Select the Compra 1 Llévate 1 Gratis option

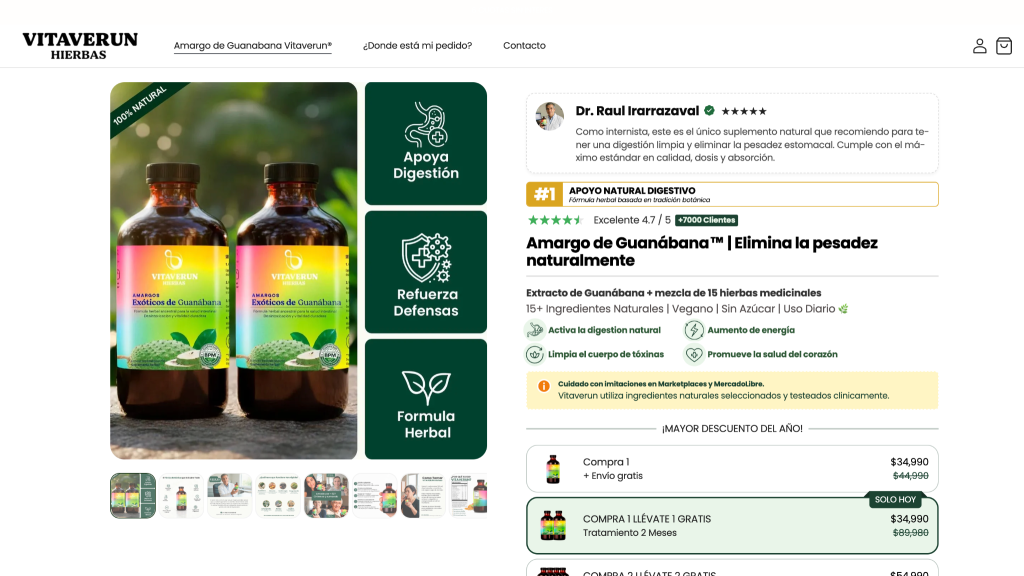(732, 526)
